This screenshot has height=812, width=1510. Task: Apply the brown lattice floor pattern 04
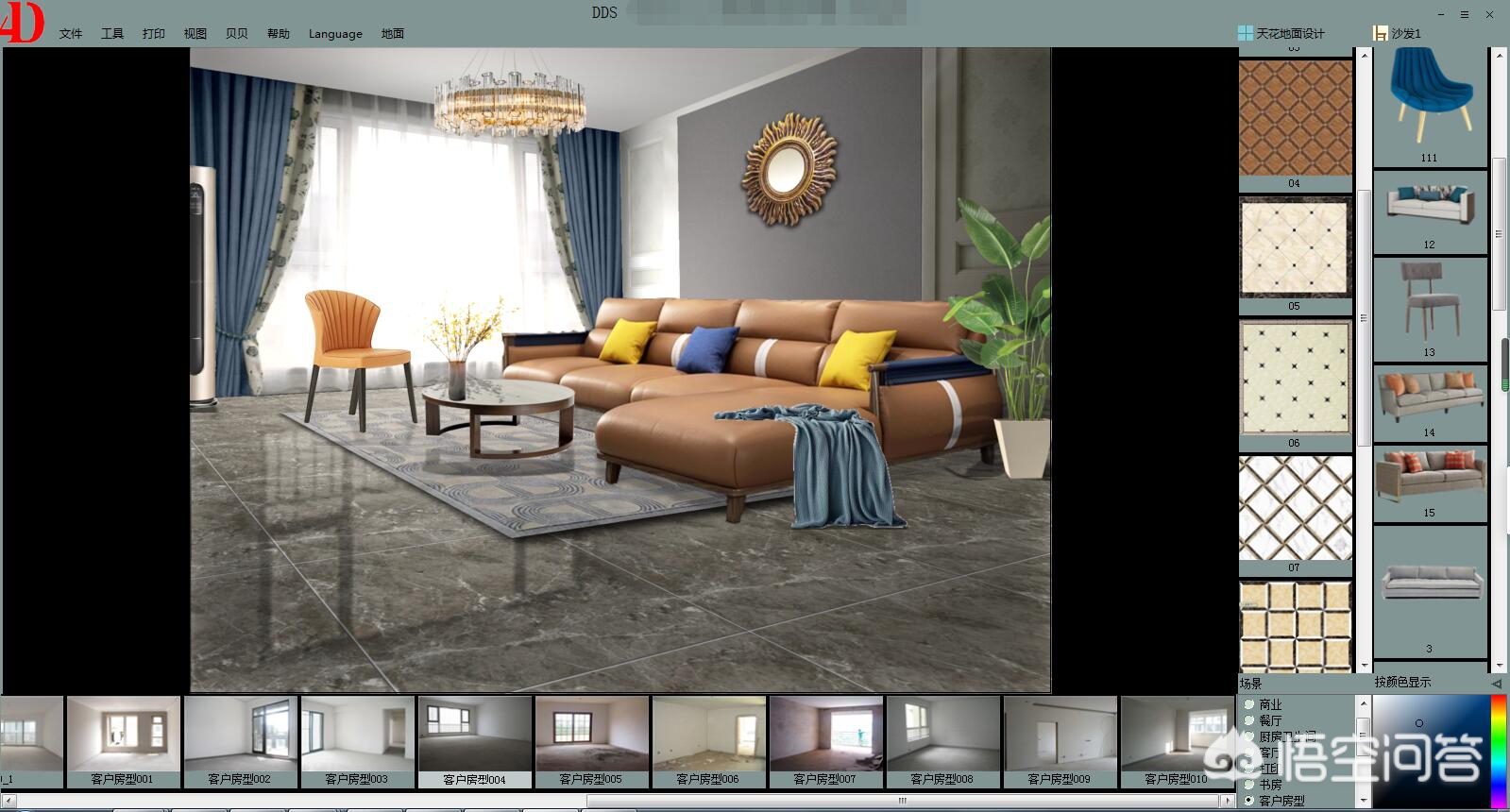1295,118
